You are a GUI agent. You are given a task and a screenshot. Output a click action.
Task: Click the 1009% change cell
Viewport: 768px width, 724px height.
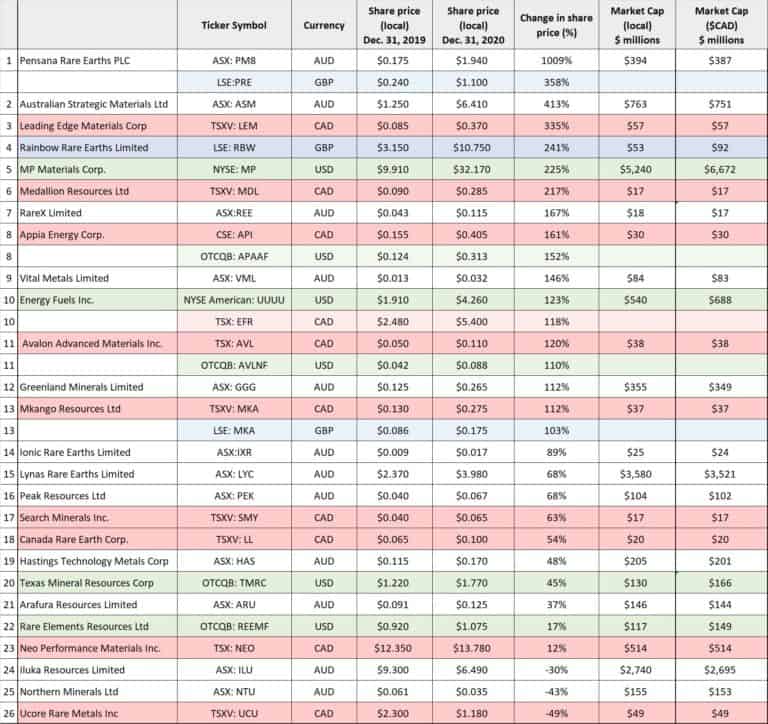(556, 60)
